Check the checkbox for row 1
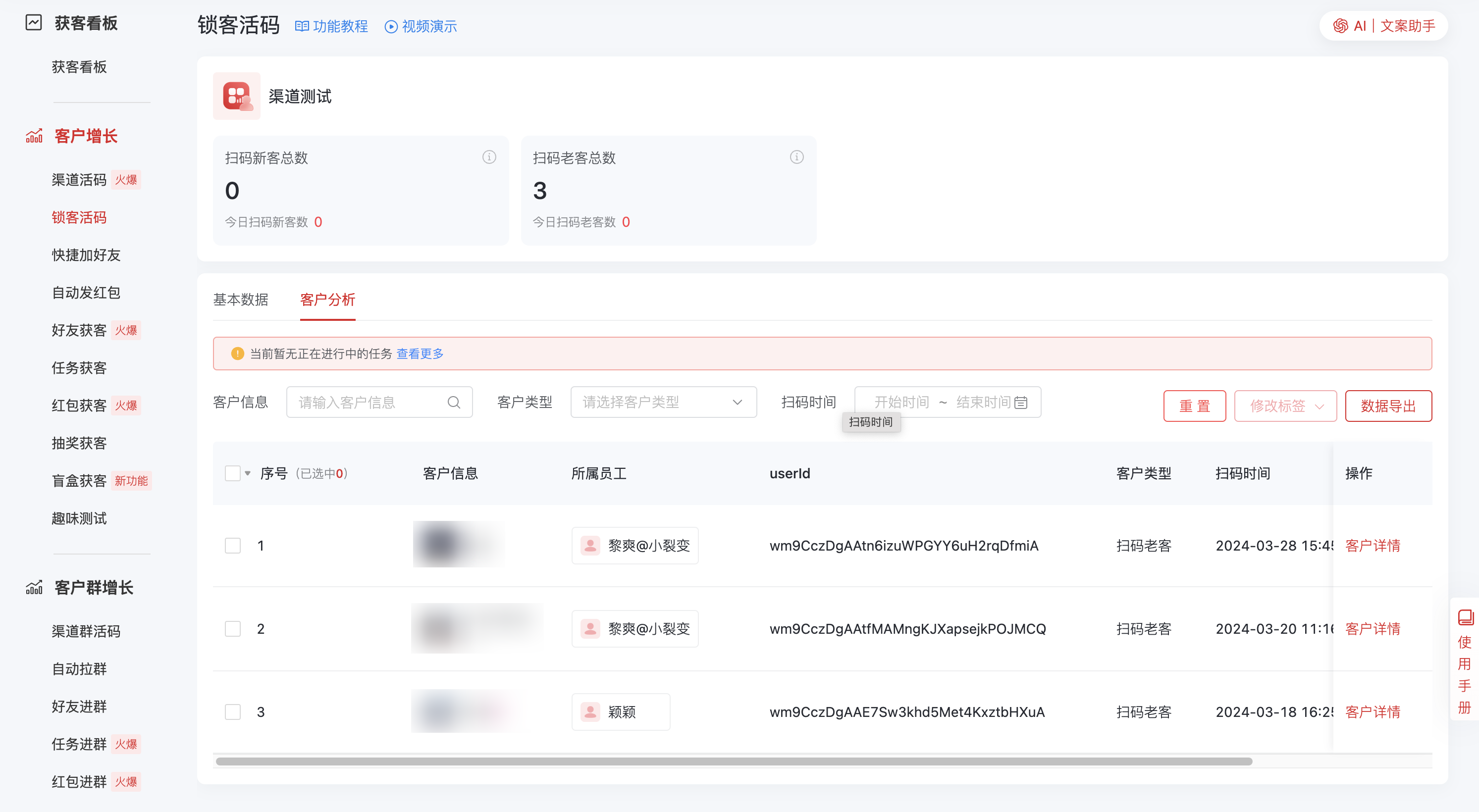Image resolution: width=1479 pixels, height=812 pixels. (x=232, y=545)
